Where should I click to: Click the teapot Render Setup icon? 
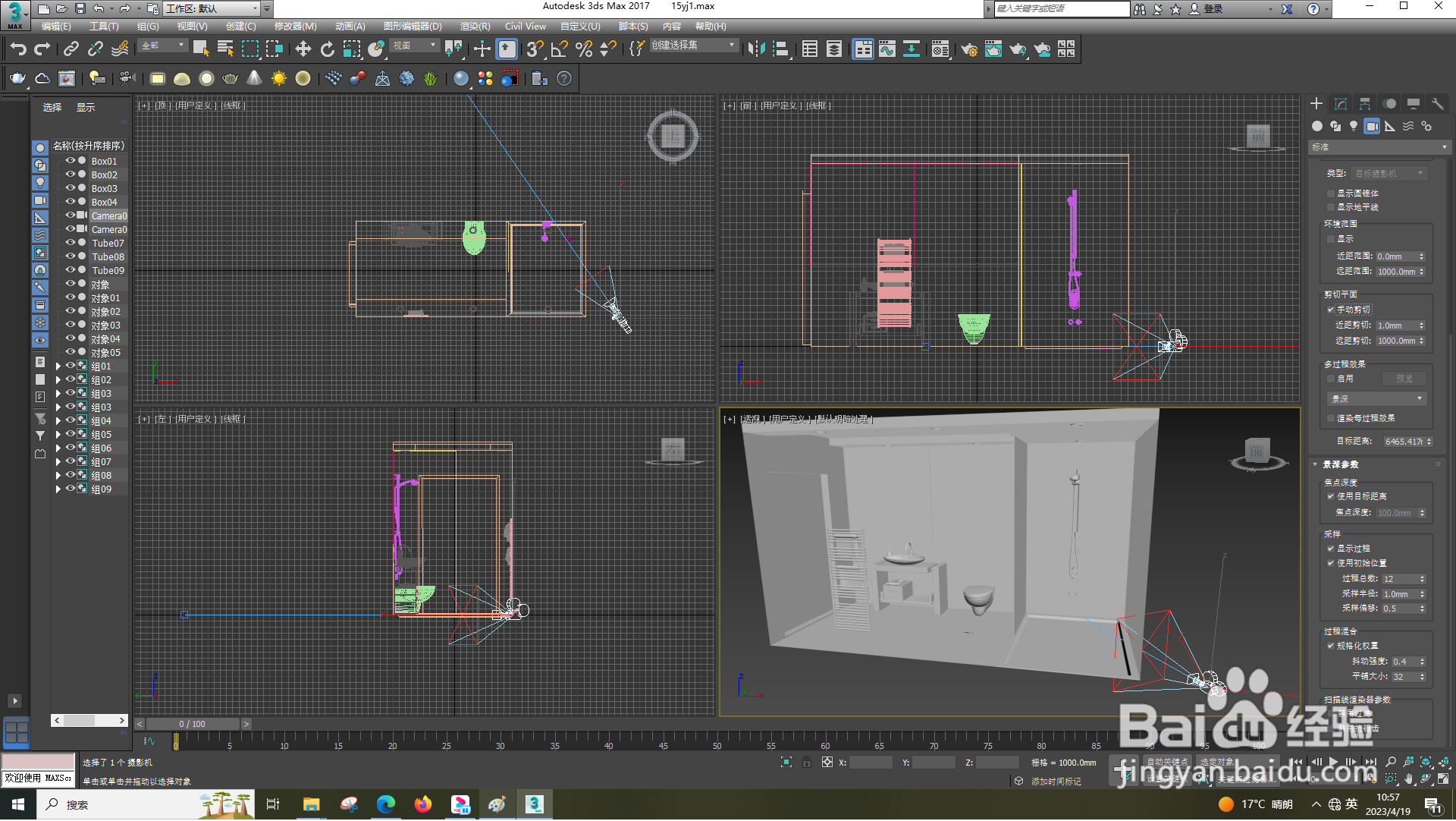[x=968, y=50]
